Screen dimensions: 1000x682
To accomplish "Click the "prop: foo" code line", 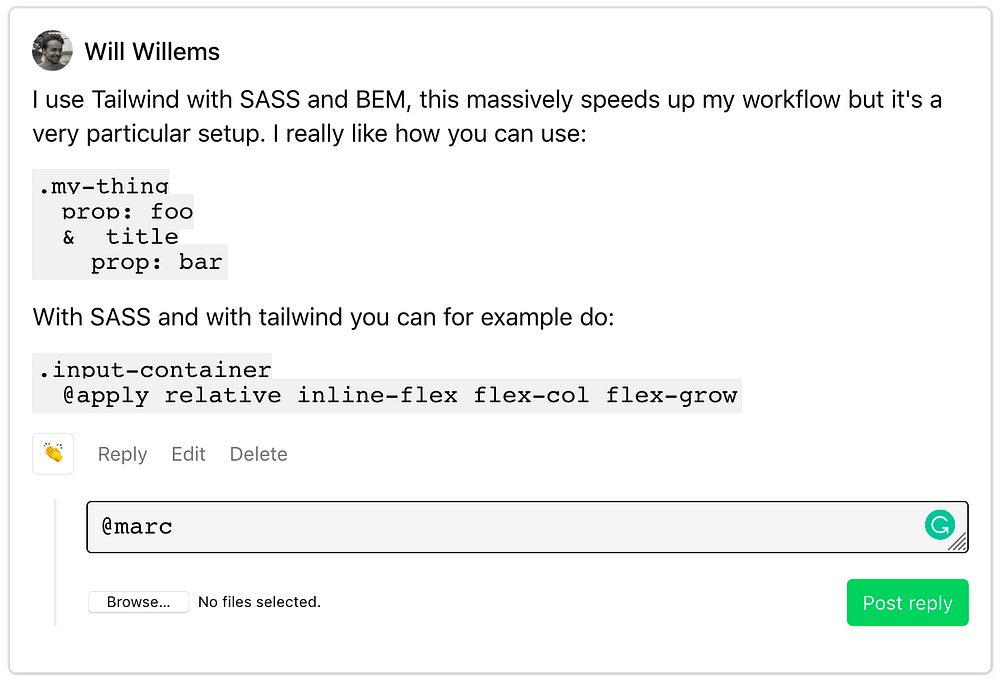I will click(x=127, y=211).
